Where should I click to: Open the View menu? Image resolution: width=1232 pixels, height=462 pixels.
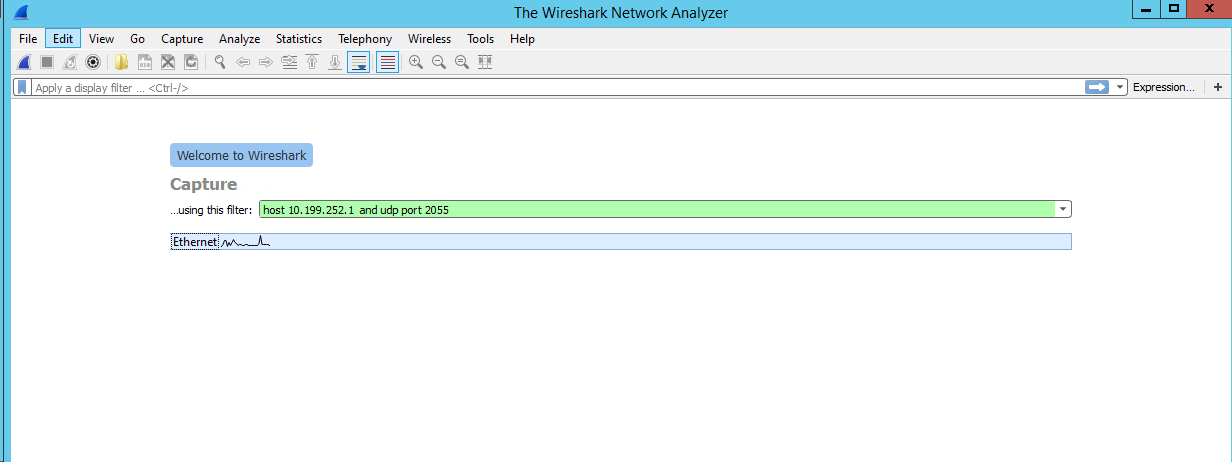point(101,39)
